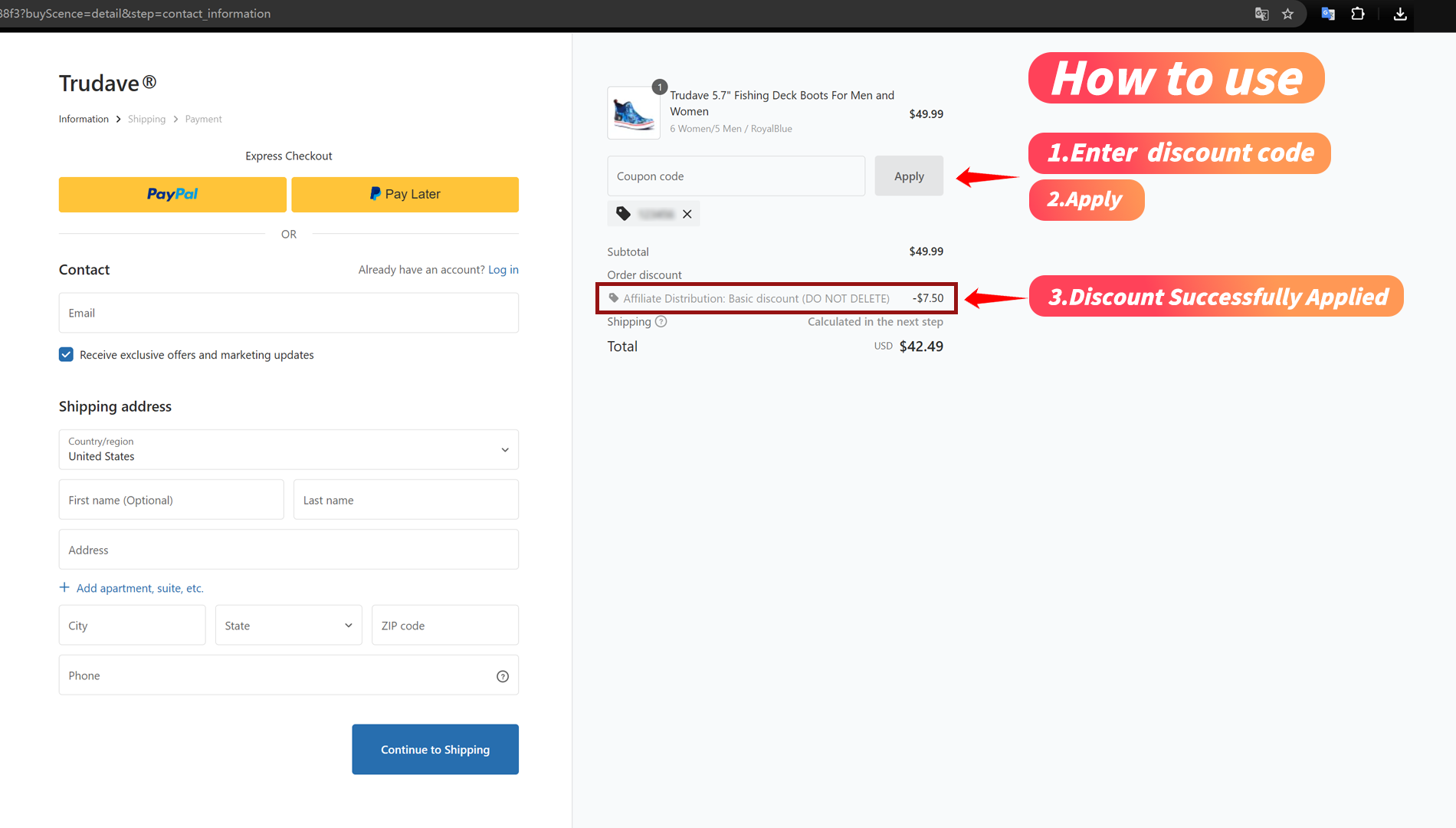Viewport: 1456px width, 828px height.
Task: Click the Subtotal $49.99 amount
Action: (x=926, y=251)
